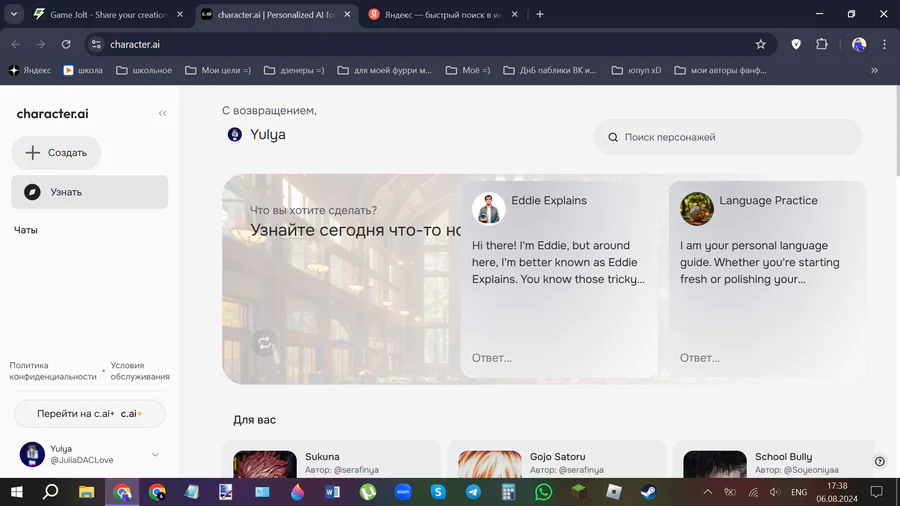Open the дзенеры bookmarks folder
Image resolution: width=900 pixels, height=506 pixels.
click(294, 70)
